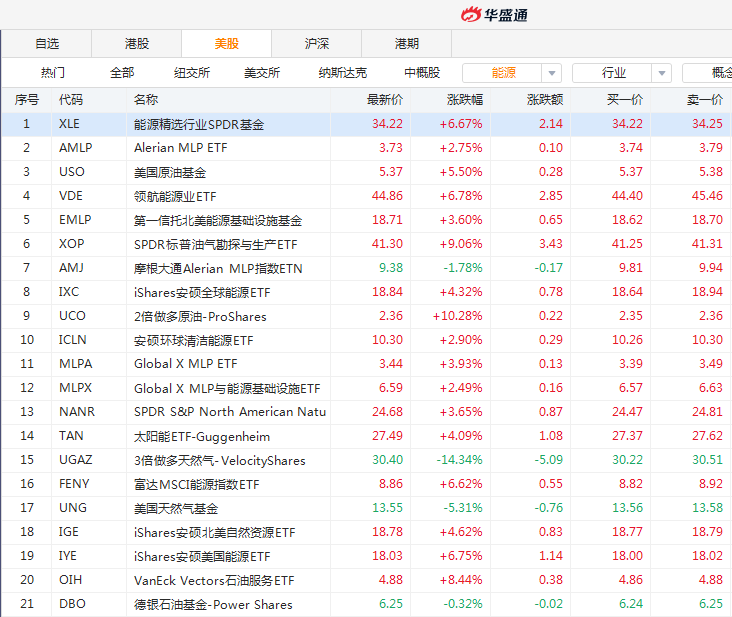
Task: Click UGAZ change -14.34%
Action: (459, 460)
